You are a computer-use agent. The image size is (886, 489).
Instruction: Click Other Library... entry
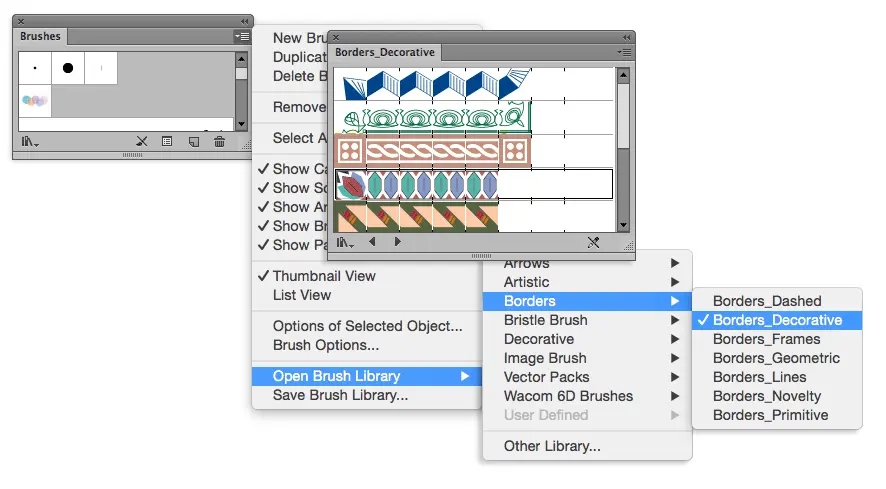(552, 446)
